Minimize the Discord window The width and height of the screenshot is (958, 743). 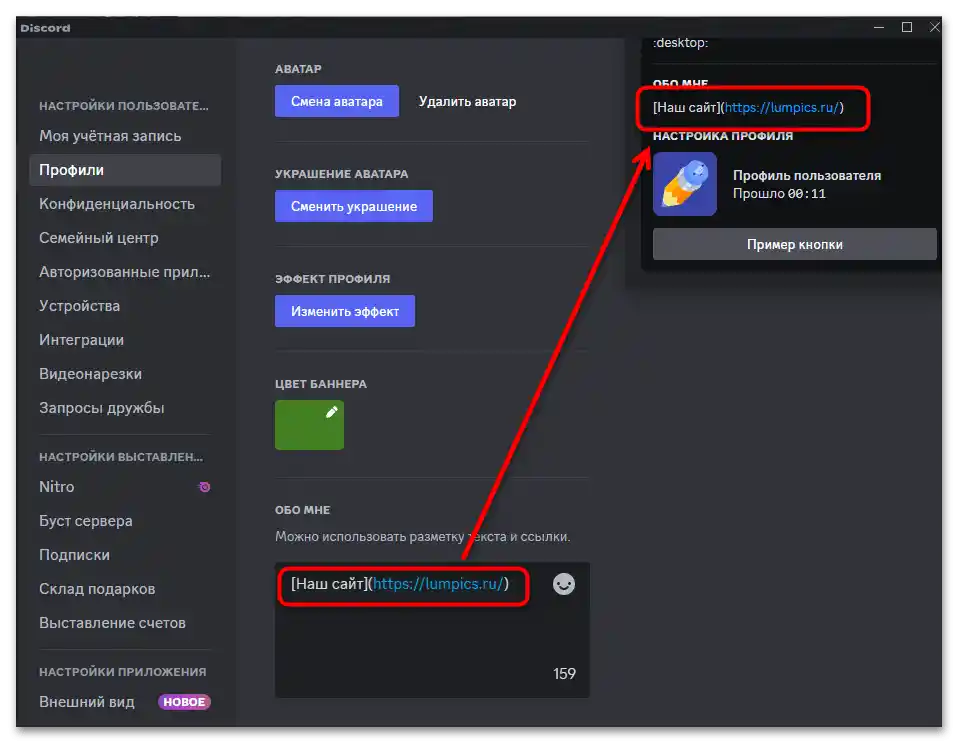click(x=879, y=27)
